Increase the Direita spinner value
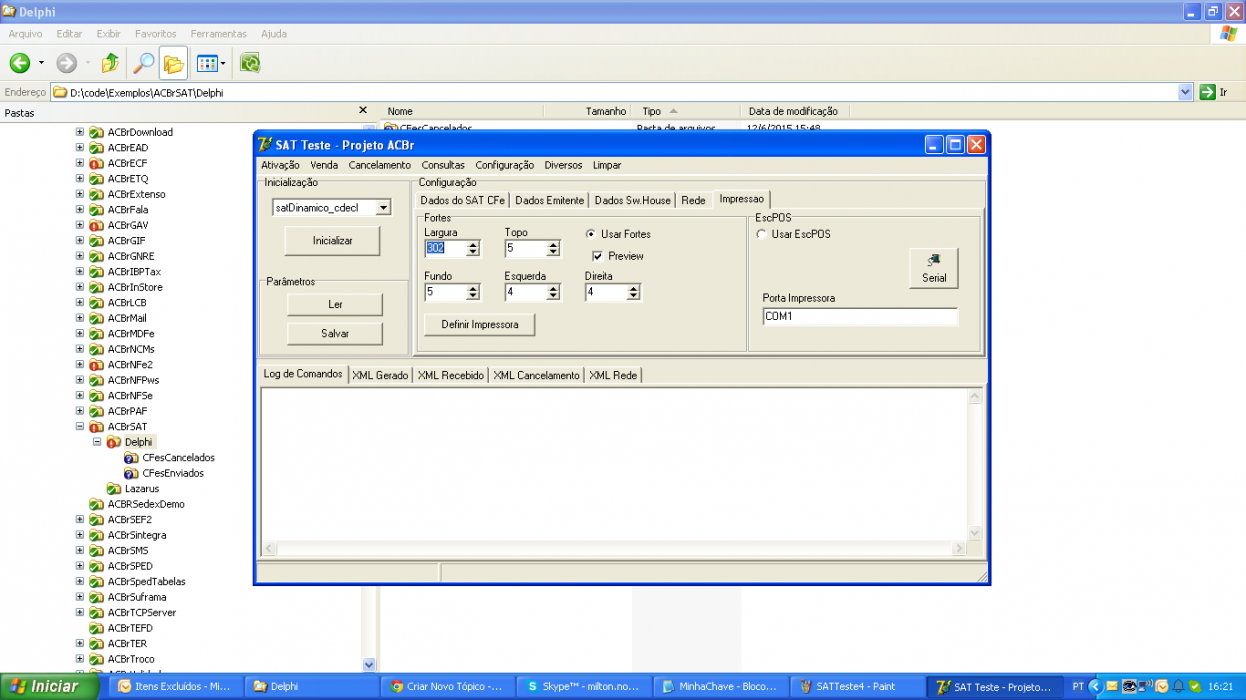Viewport: 1246px width, 700px height. pos(633,288)
